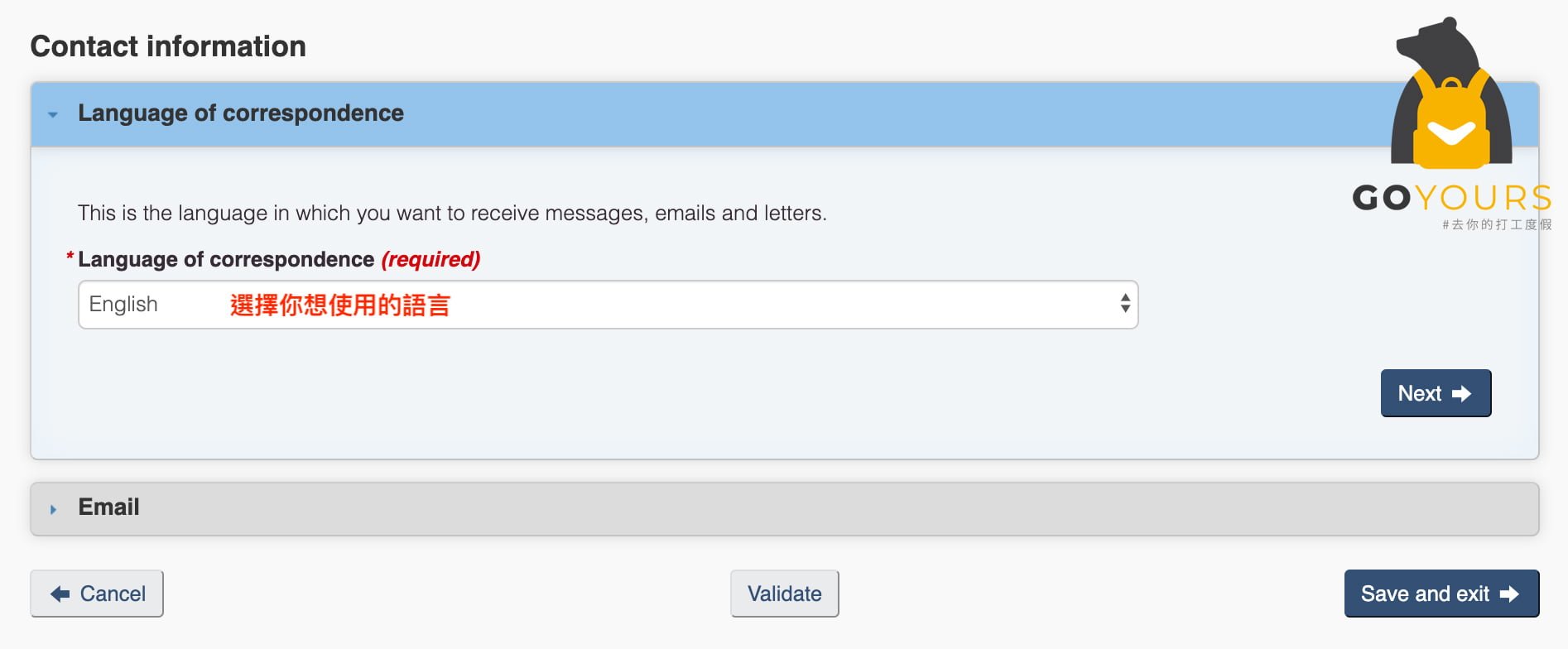
Task: Open the Email accordion header
Action: coord(785,509)
